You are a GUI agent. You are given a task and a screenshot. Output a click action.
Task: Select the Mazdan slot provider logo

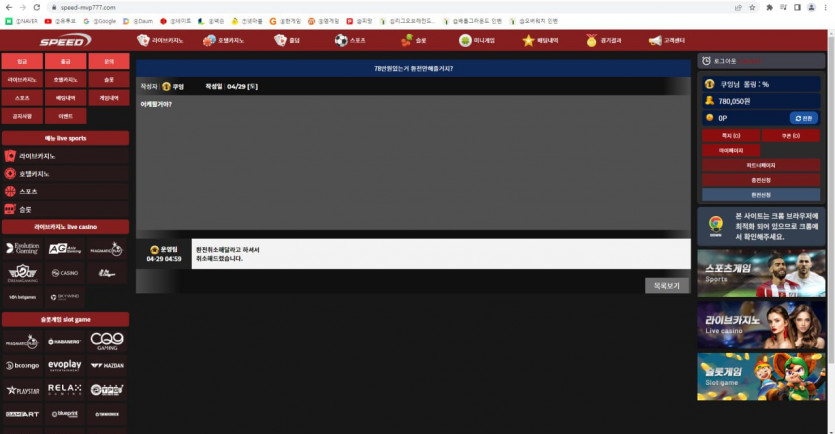pyautogui.click(x=107, y=365)
